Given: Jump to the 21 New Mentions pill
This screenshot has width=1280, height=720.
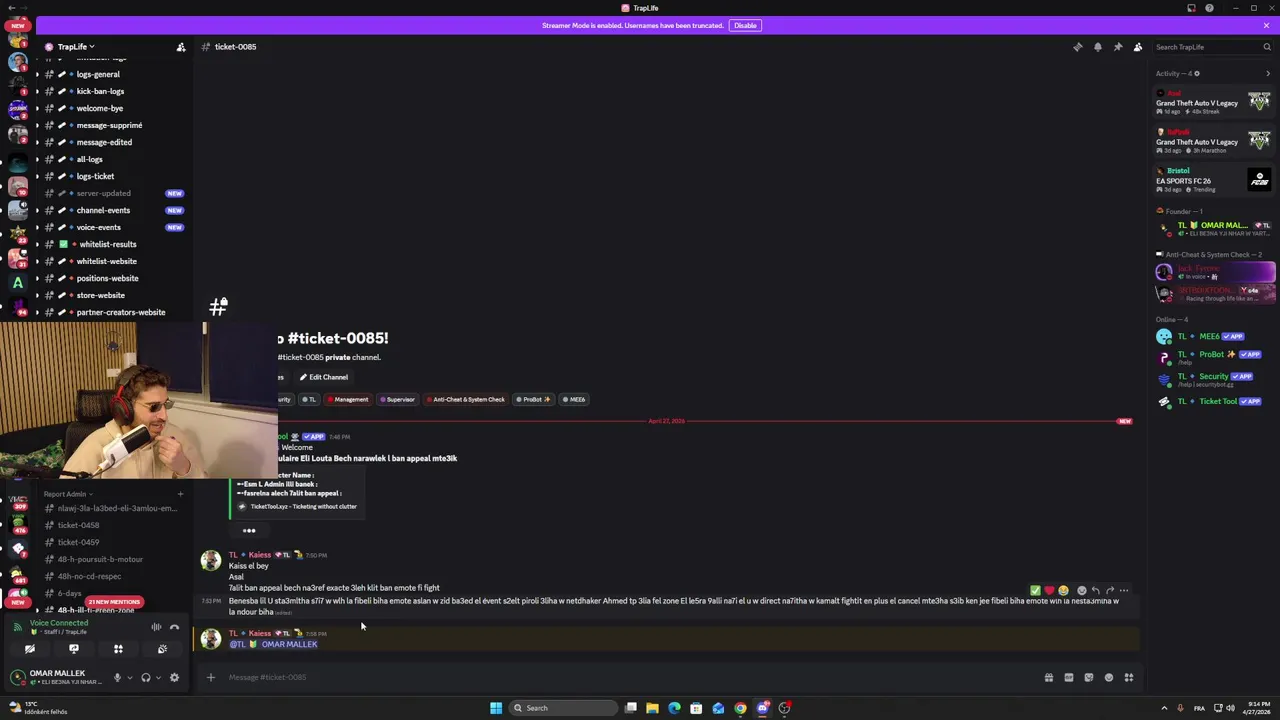Looking at the screenshot, I should (x=114, y=602).
